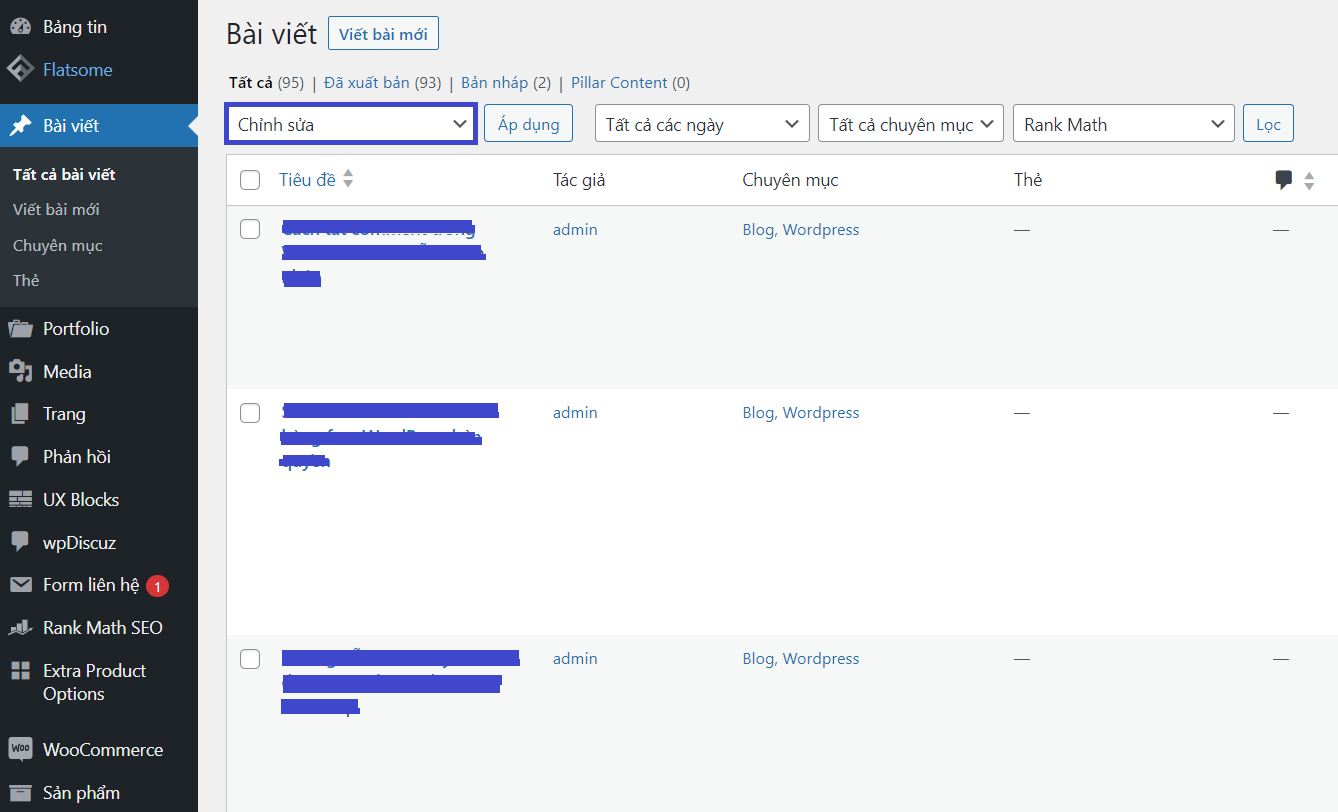This screenshot has width=1338, height=812.
Task: Select Tất cả bài viết submenu
Action: coord(64,174)
